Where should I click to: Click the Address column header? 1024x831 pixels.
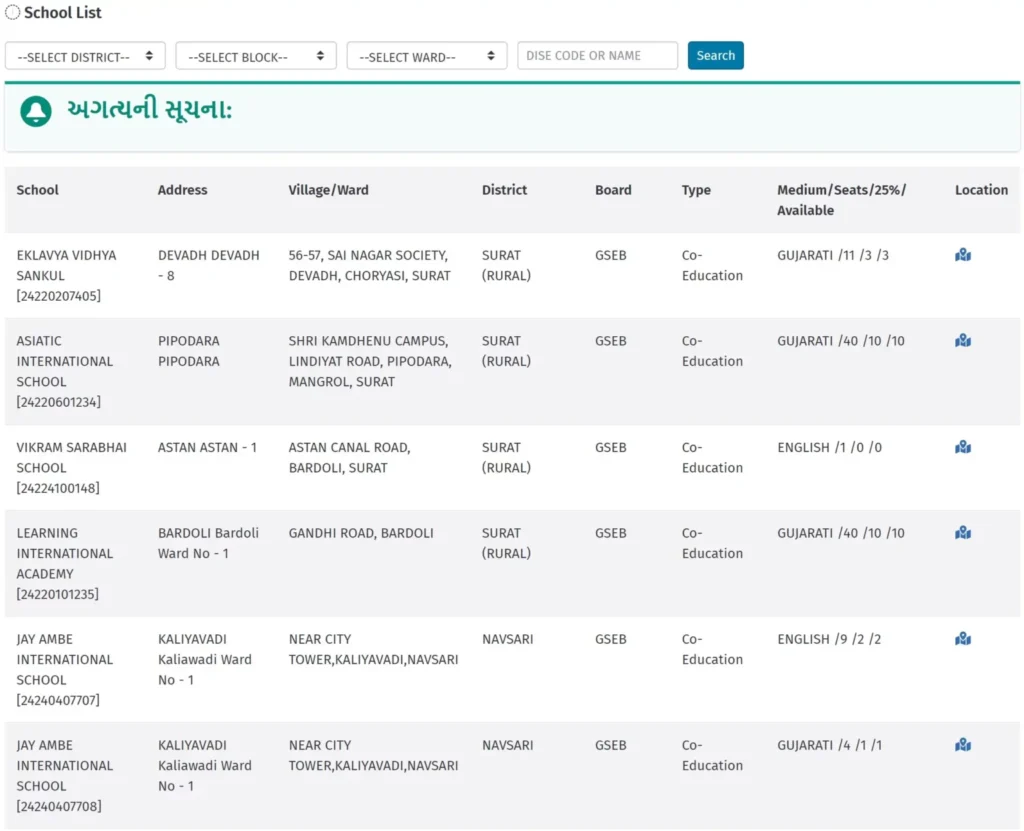click(182, 190)
